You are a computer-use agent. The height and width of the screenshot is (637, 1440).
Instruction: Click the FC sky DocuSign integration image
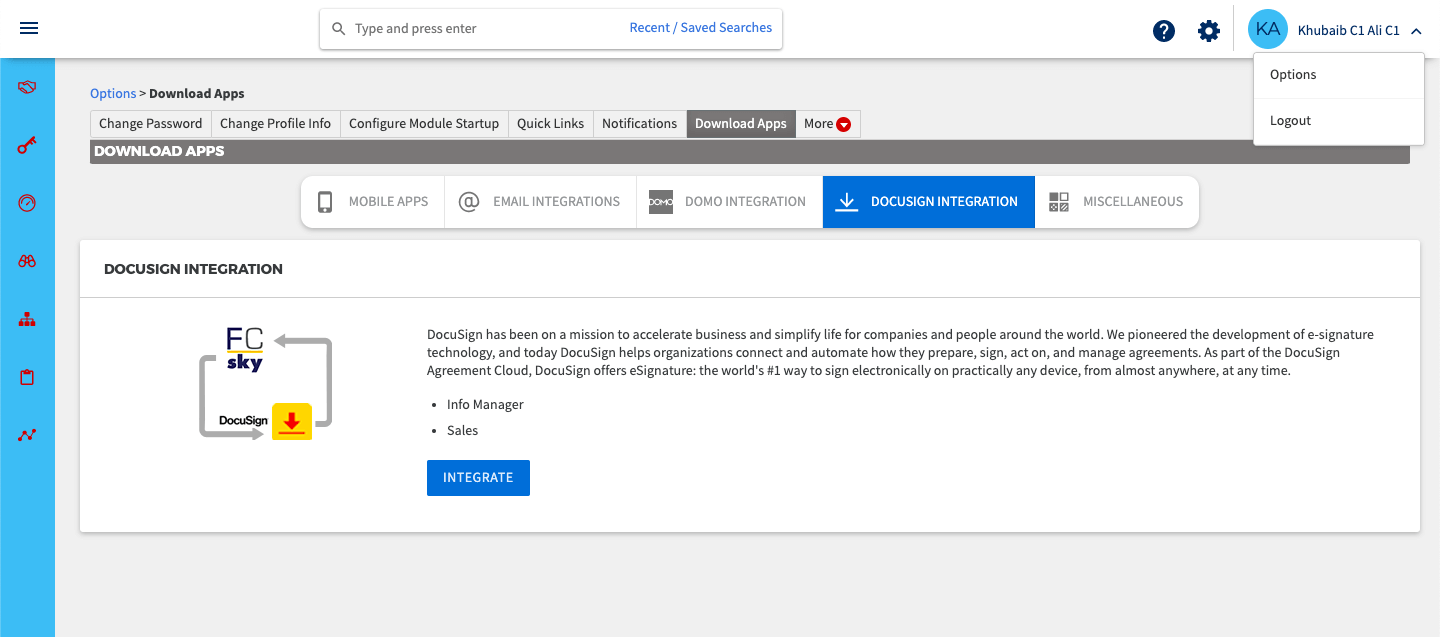pos(266,383)
